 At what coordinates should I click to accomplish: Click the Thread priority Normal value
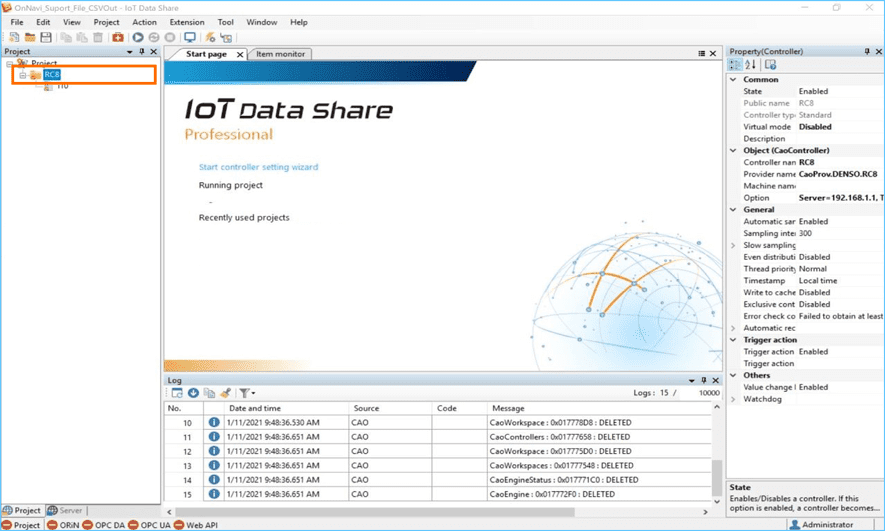pyautogui.click(x=813, y=269)
